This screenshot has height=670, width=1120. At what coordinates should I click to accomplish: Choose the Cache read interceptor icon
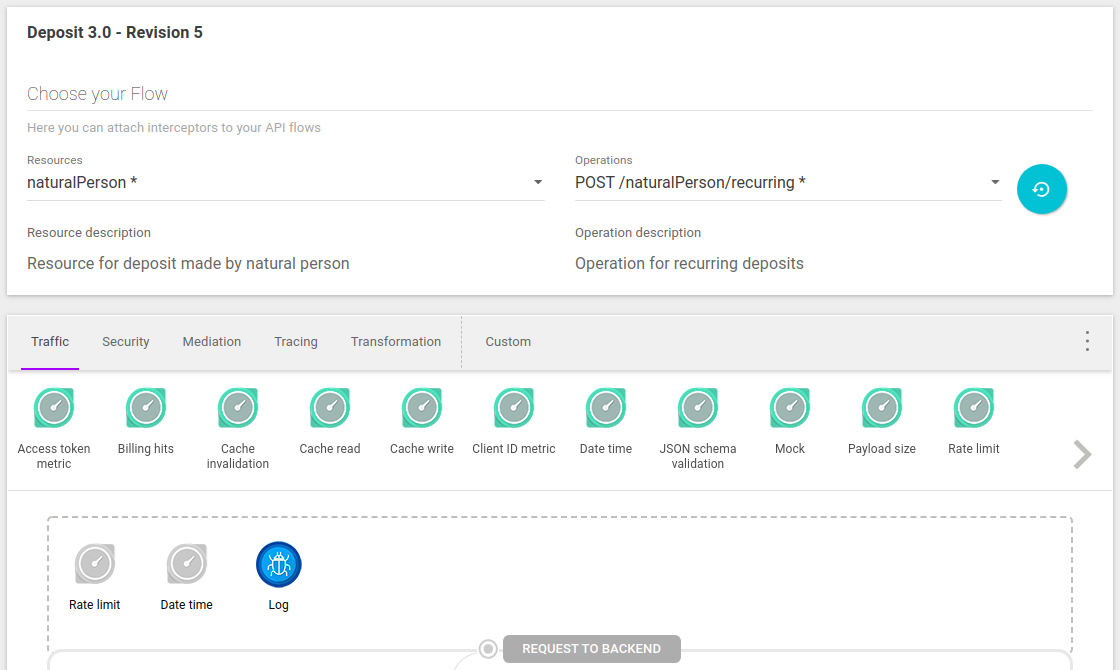click(330, 408)
